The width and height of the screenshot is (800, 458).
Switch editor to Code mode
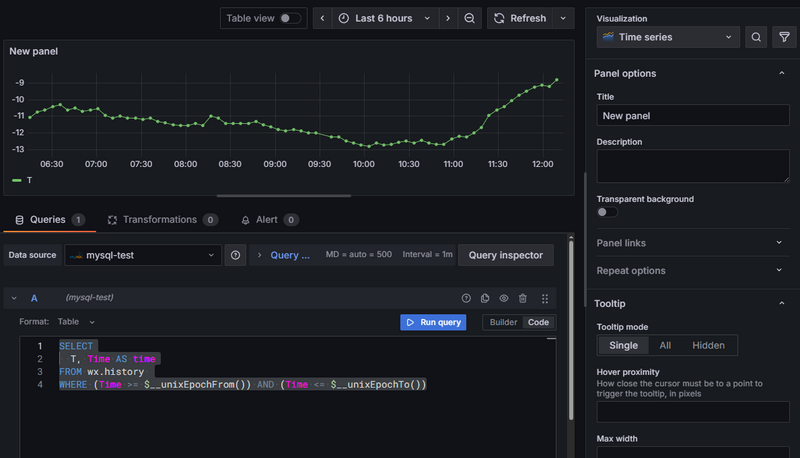538,322
